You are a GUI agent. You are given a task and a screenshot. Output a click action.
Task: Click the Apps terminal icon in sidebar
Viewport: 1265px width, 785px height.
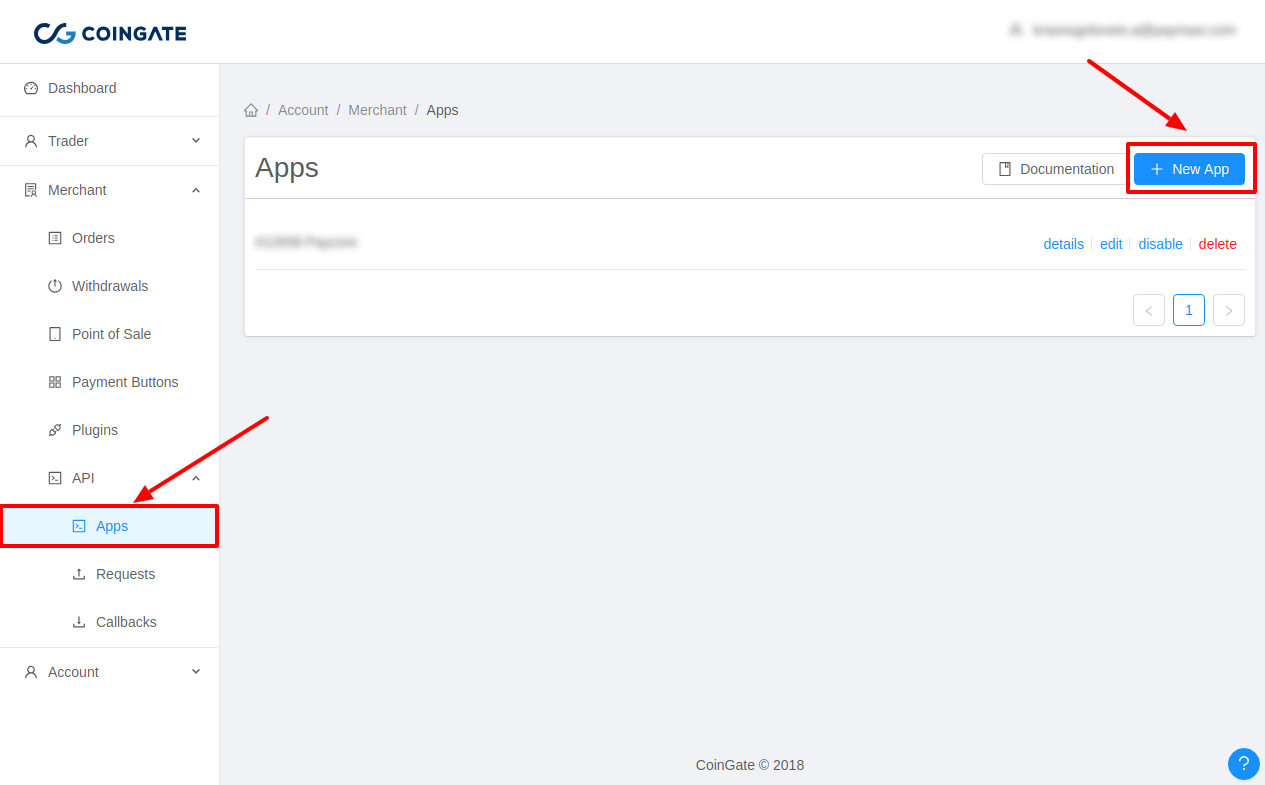(x=79, y=526)
